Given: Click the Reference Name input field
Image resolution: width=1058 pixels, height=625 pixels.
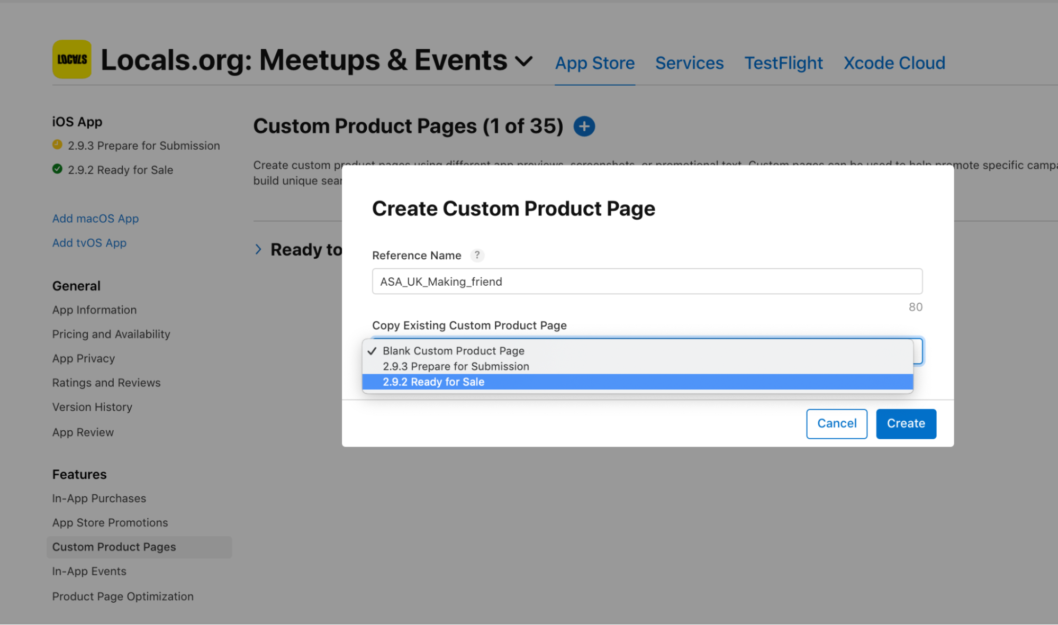Looking at the screenshot, I should (x=646, y=281).
